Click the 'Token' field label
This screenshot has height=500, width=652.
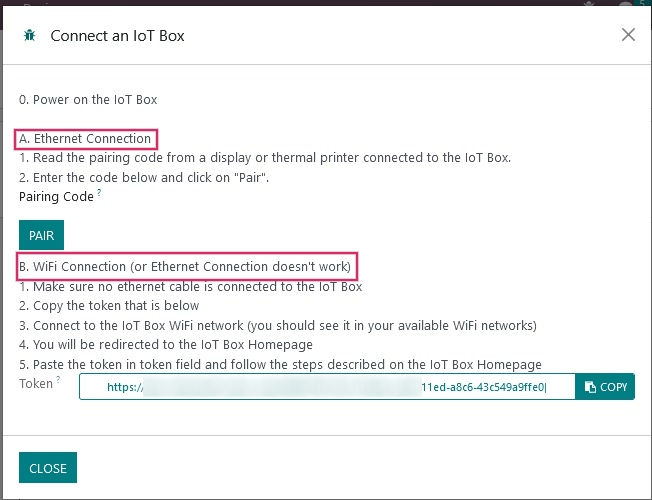tap(36, 384)
